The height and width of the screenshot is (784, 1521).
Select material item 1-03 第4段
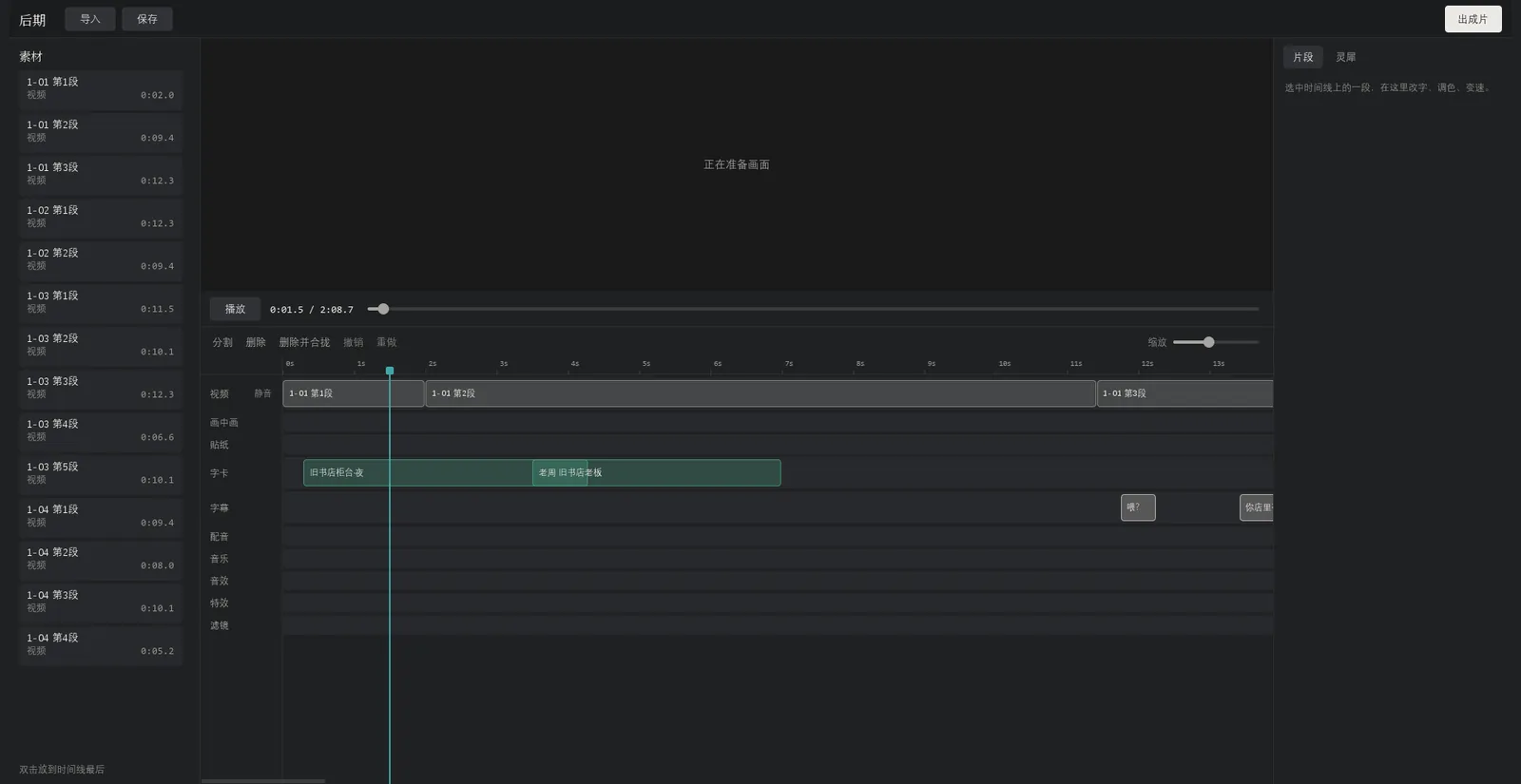pos(101,430)
